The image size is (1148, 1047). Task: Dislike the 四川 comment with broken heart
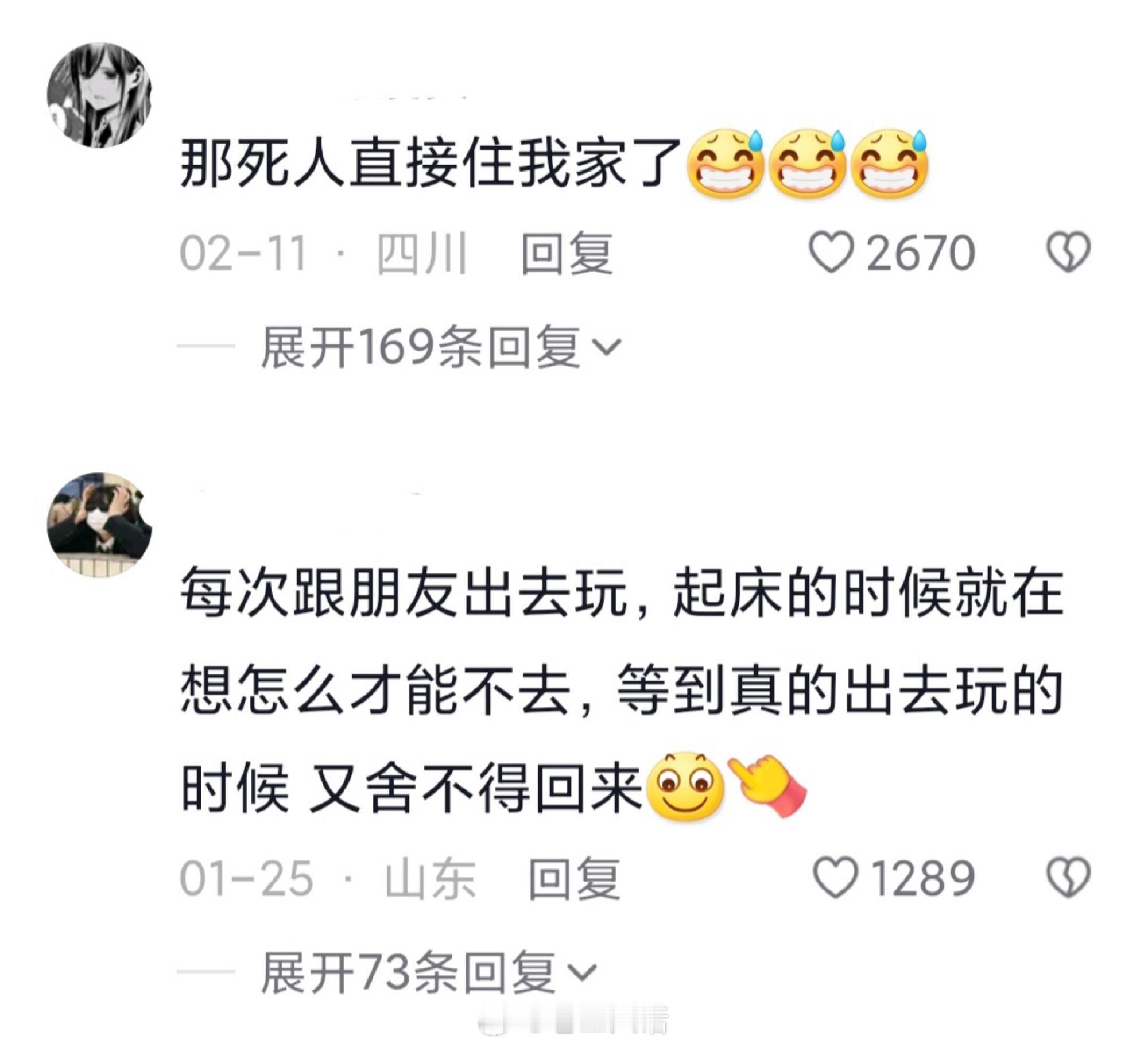coord(1068,252)
